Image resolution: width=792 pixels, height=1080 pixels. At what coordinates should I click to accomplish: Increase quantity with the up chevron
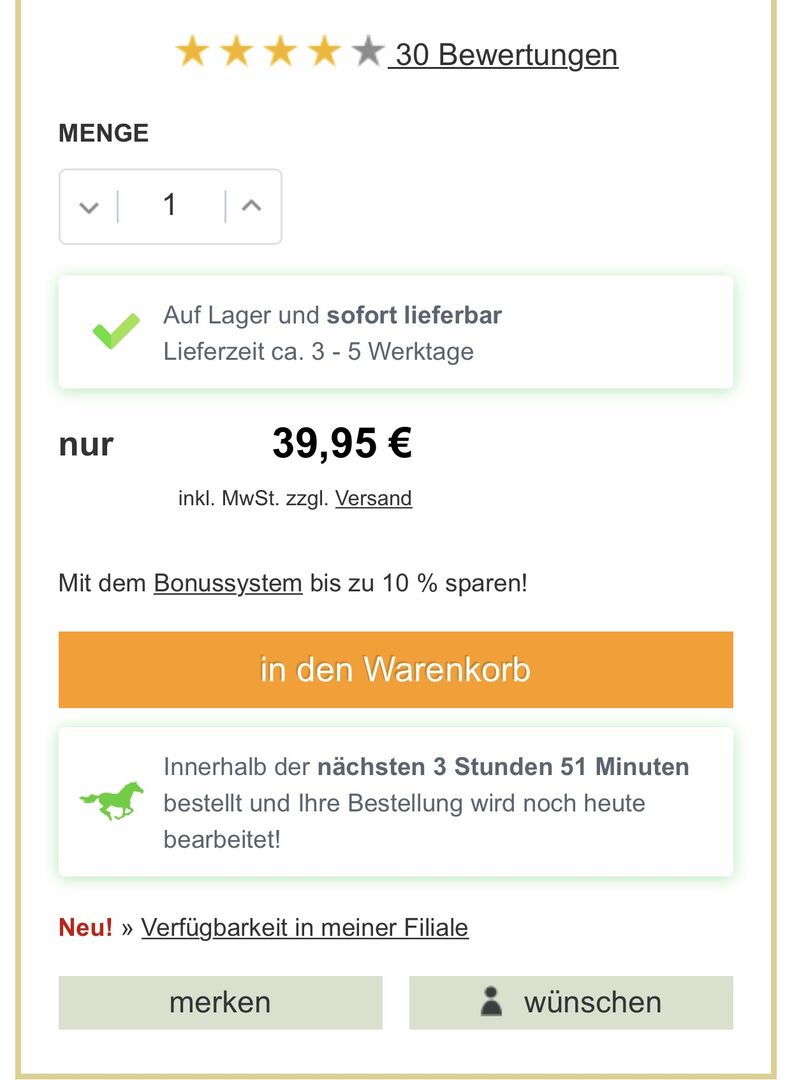click(252, 206)
